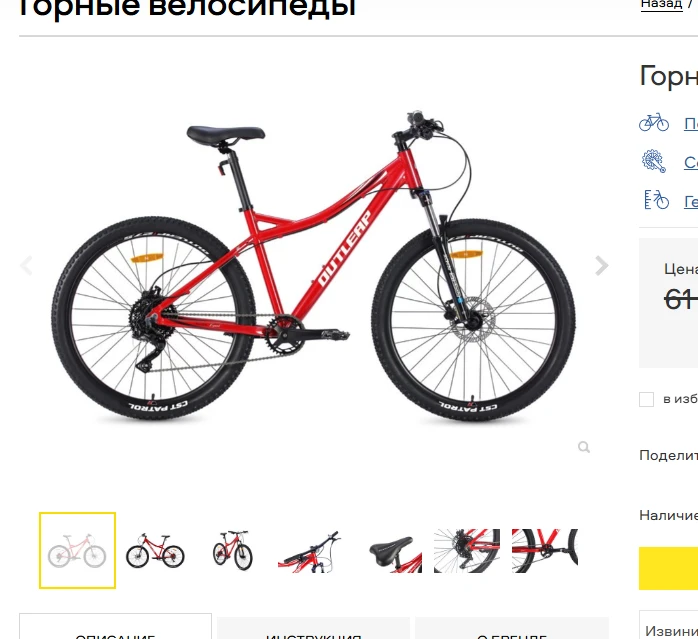Select the second thumbnail, bike facing left

point(155,550)
